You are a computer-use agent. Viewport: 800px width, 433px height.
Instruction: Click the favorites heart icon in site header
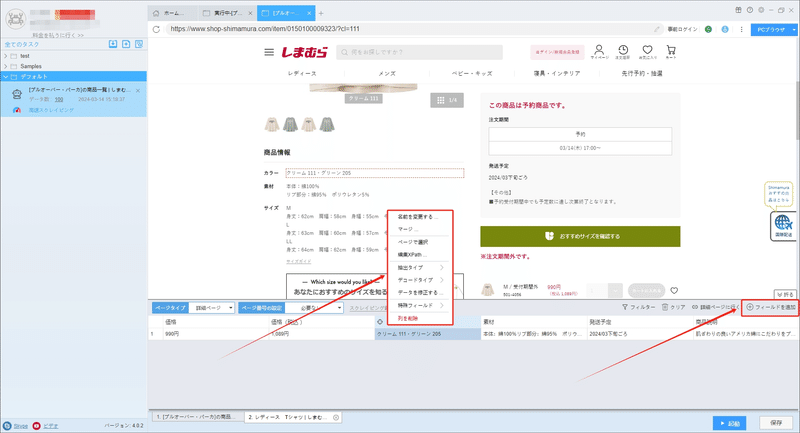pos(647,52)
